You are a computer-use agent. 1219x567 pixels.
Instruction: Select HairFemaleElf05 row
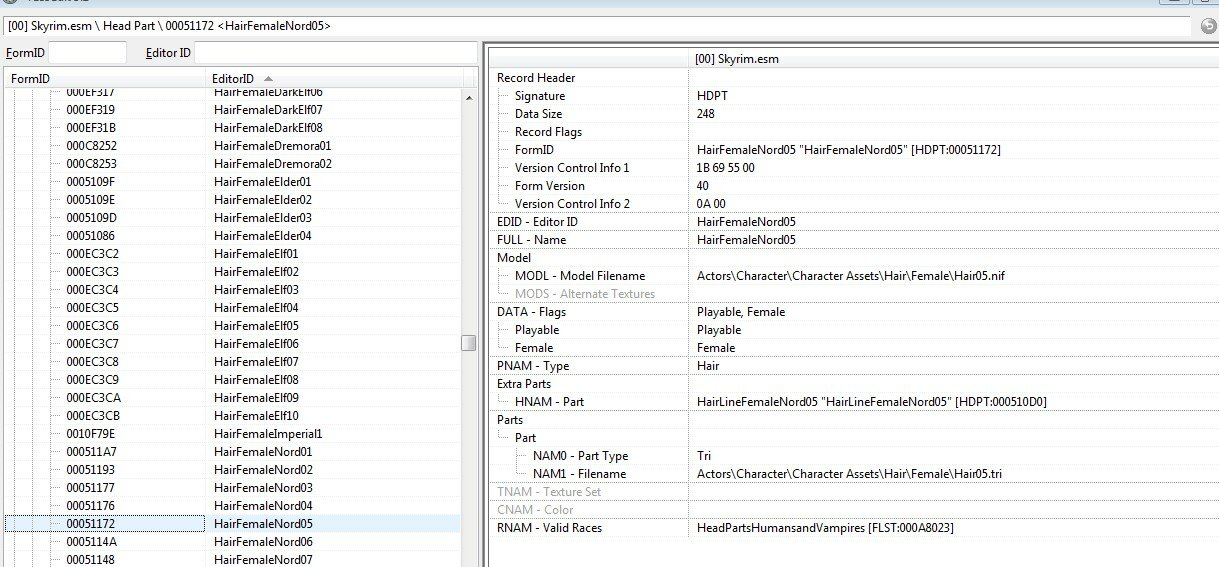pos(233,326)
